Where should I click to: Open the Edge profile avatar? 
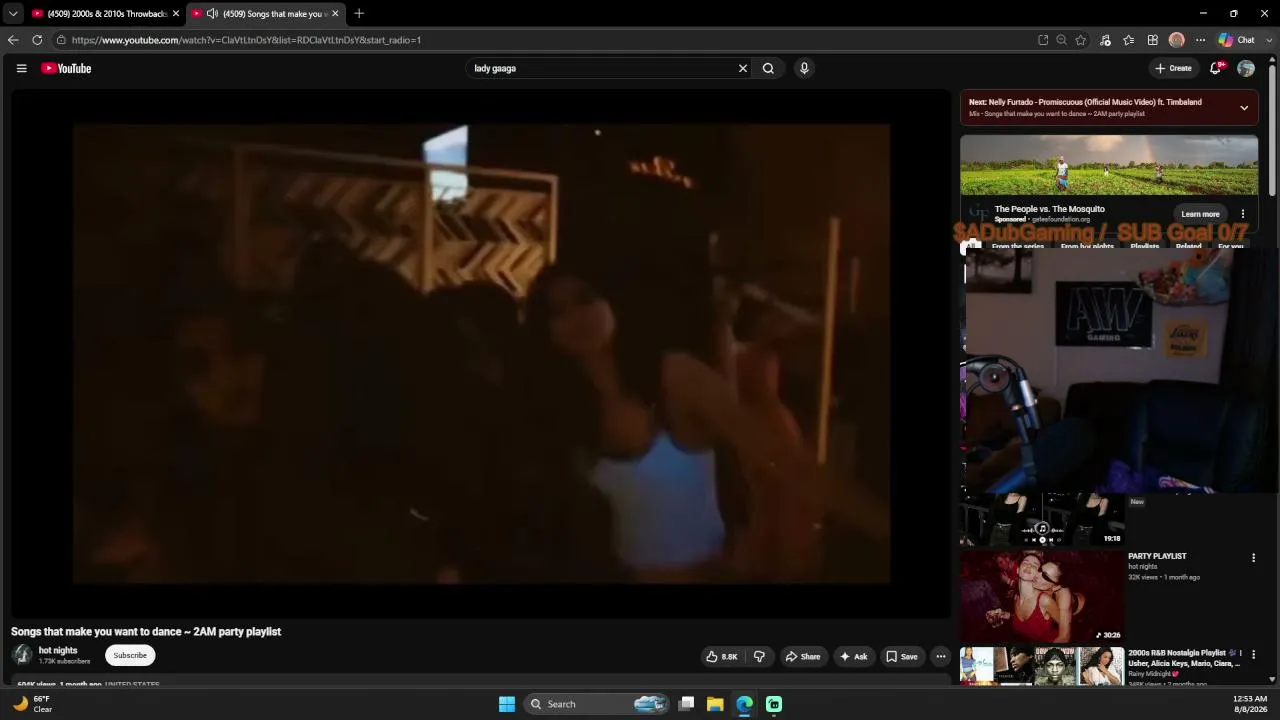1177,40
